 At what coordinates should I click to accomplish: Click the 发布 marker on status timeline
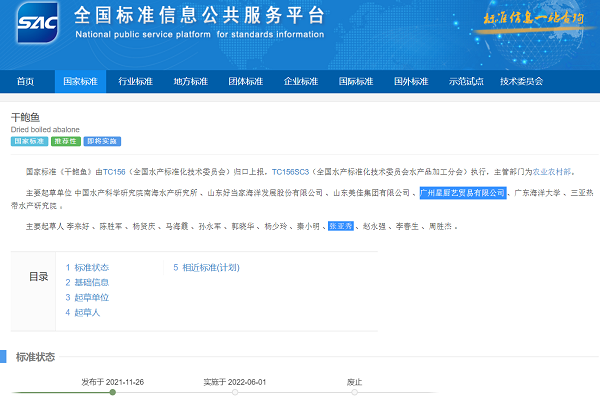tap(112, 392)
